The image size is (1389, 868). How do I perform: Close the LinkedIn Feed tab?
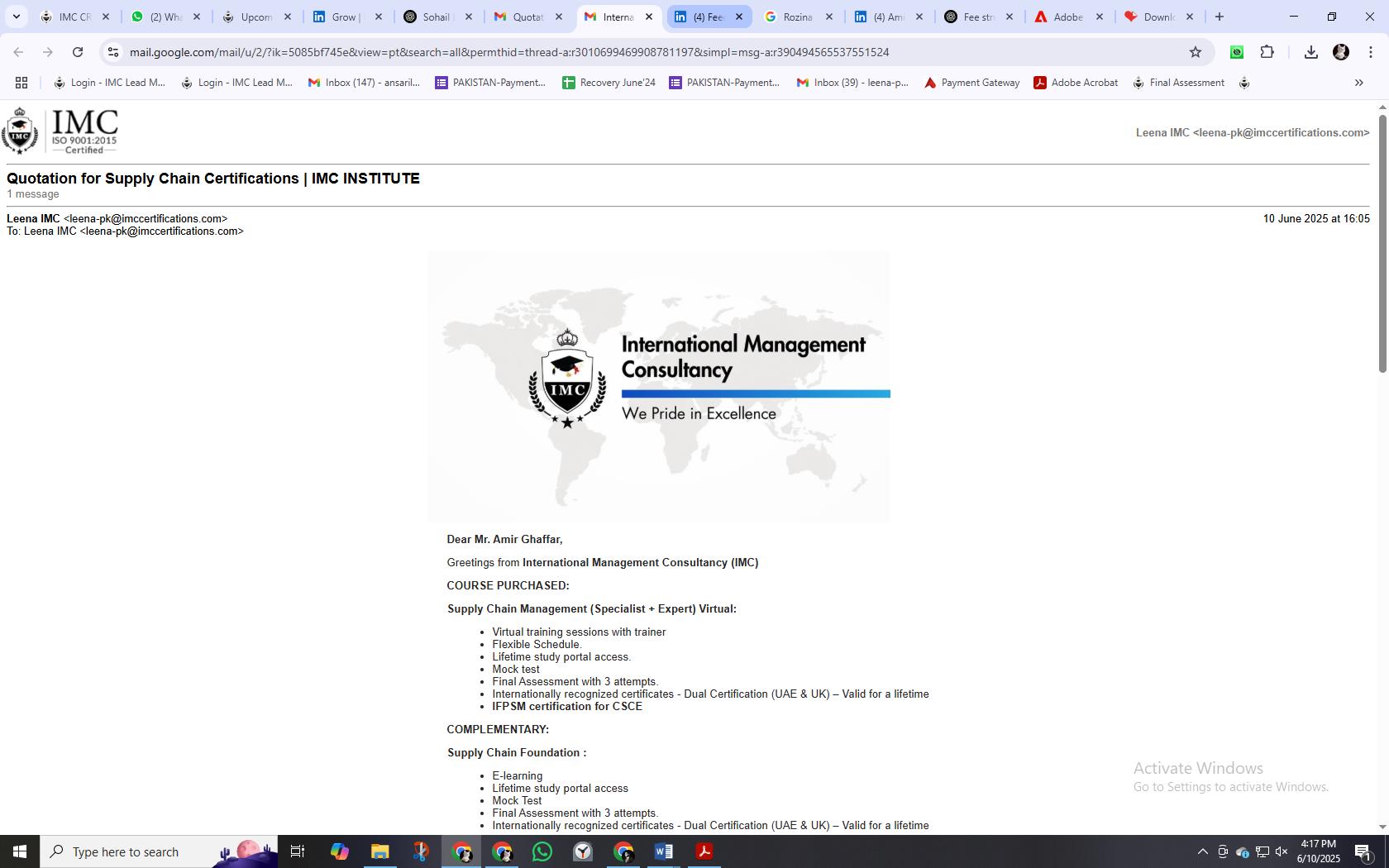739,17
